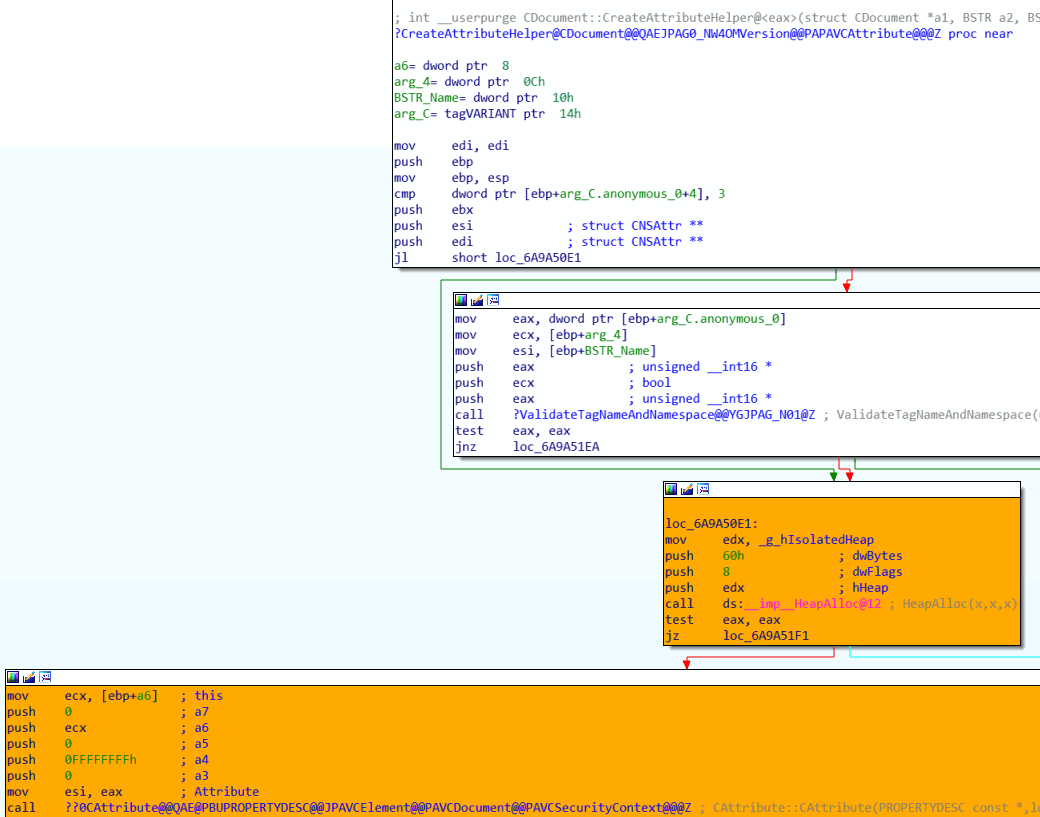Click the 60h dwBytes push operand
This screenshot has height=817, width=1040.
click(734, 556)
